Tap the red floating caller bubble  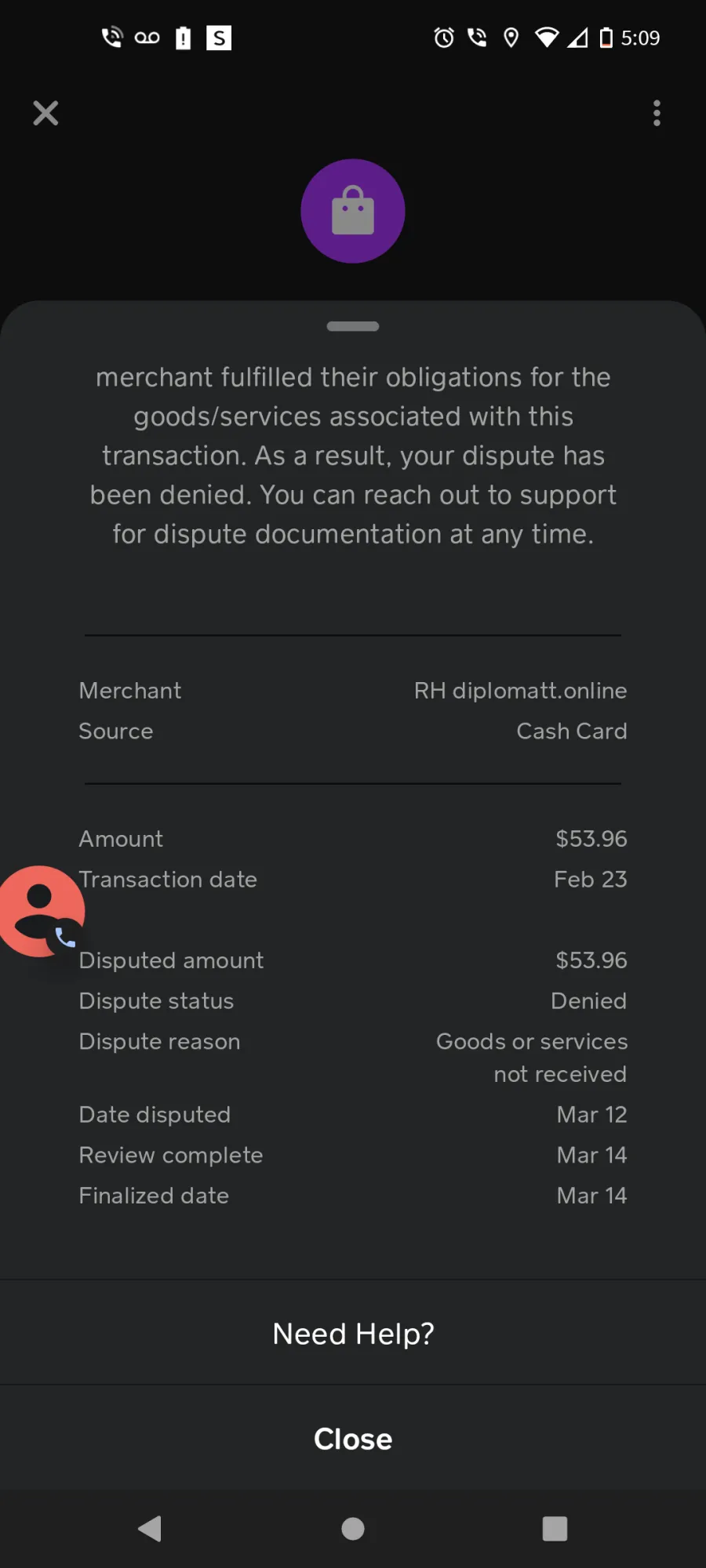click(39, 911)
